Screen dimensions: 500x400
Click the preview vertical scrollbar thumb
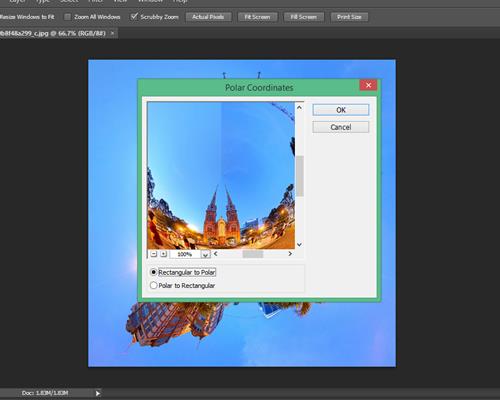coord(300,176)
